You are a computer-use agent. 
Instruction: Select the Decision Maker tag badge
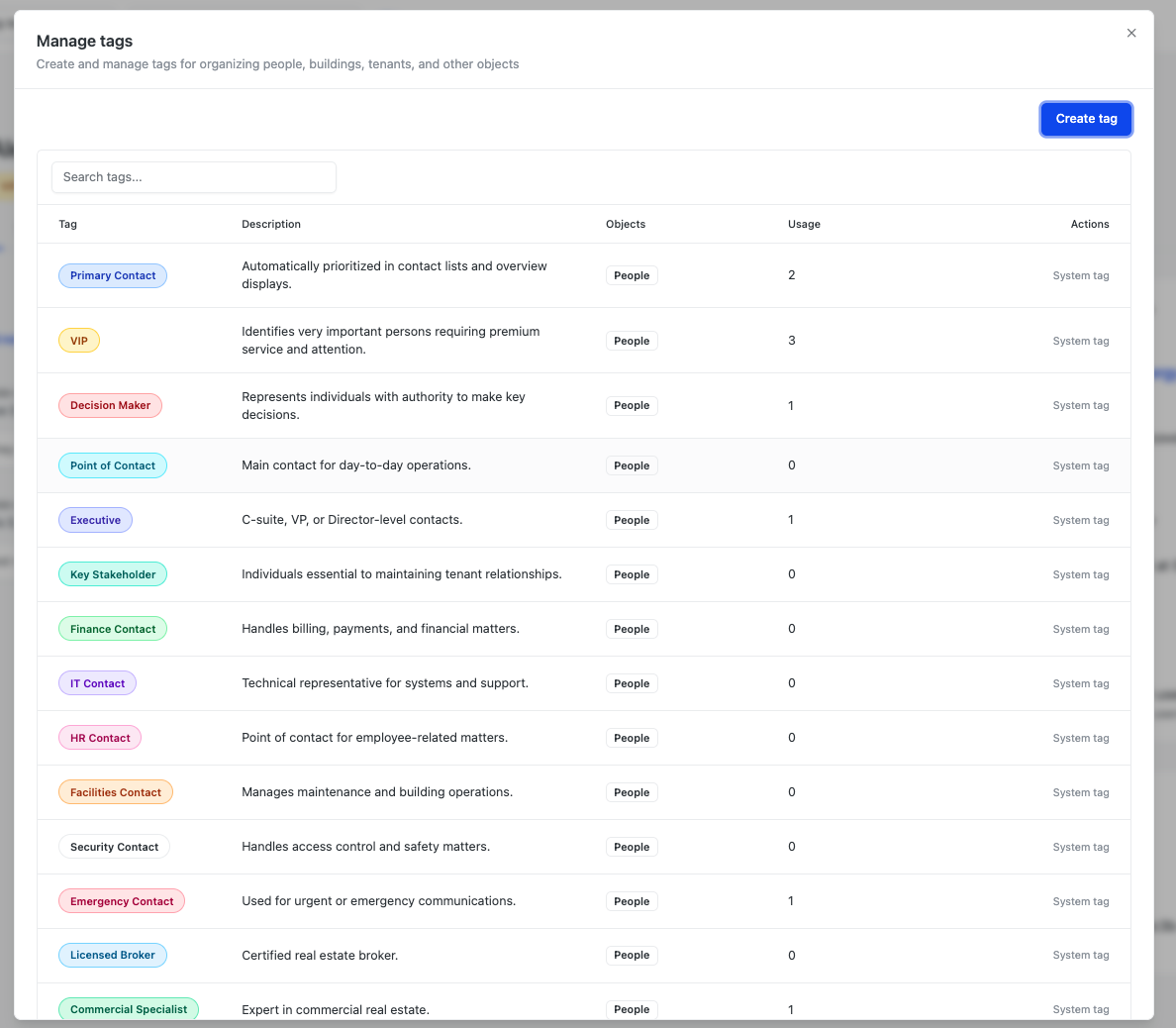coord(110,405)
